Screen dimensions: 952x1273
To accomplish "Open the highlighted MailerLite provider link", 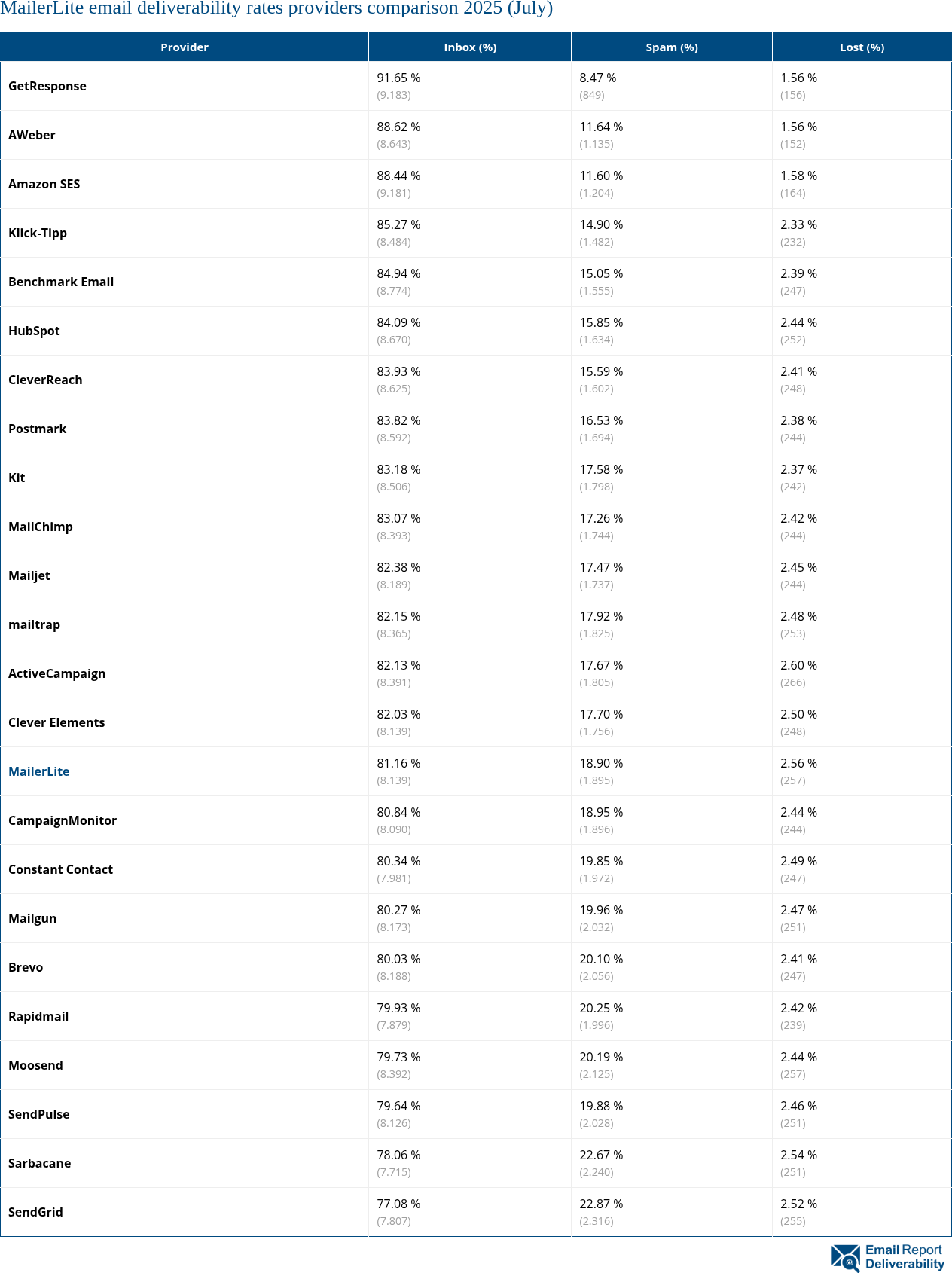I will coord(39,771).
